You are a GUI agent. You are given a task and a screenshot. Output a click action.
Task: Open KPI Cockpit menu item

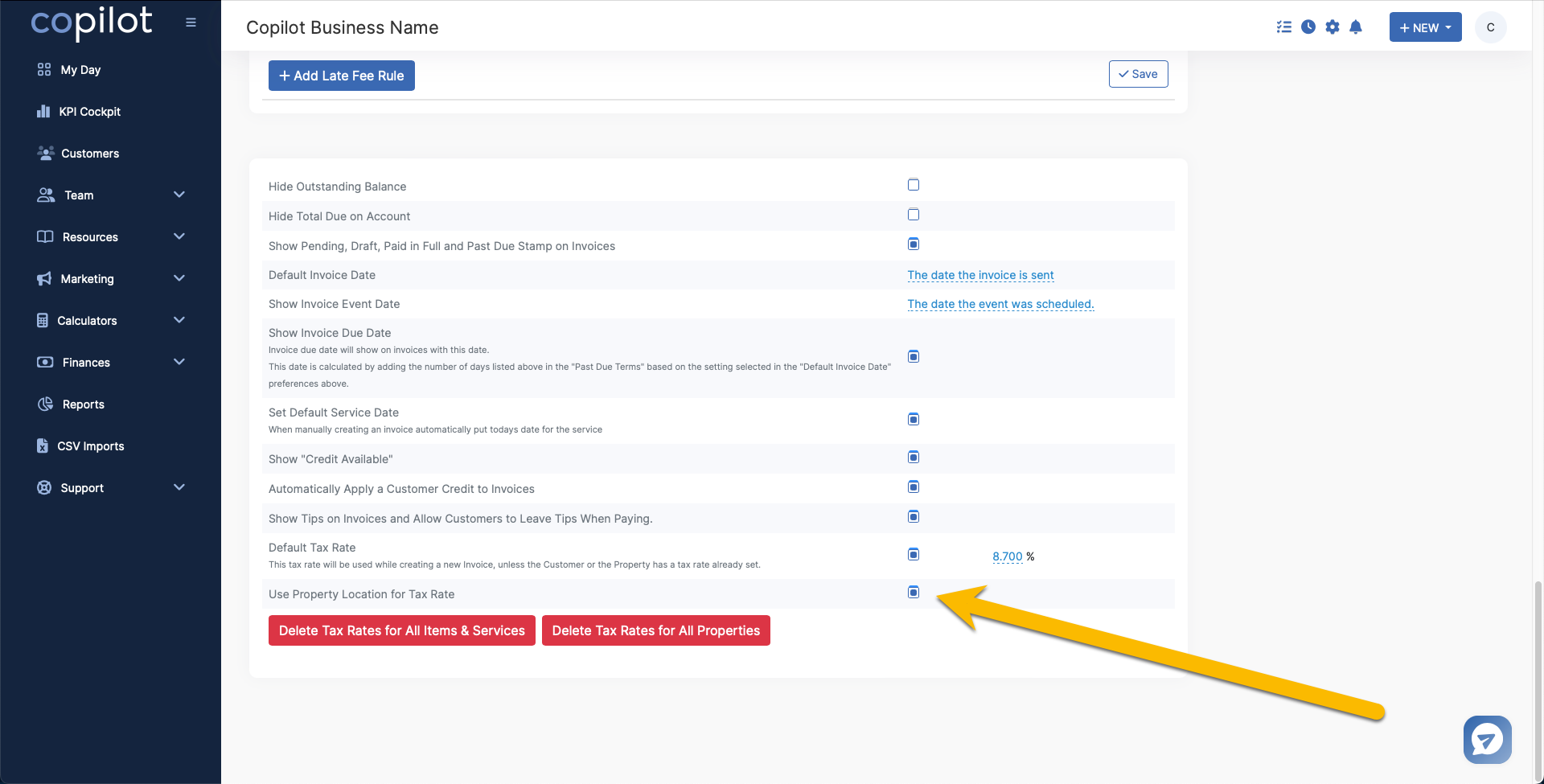[x=89, y=112]
